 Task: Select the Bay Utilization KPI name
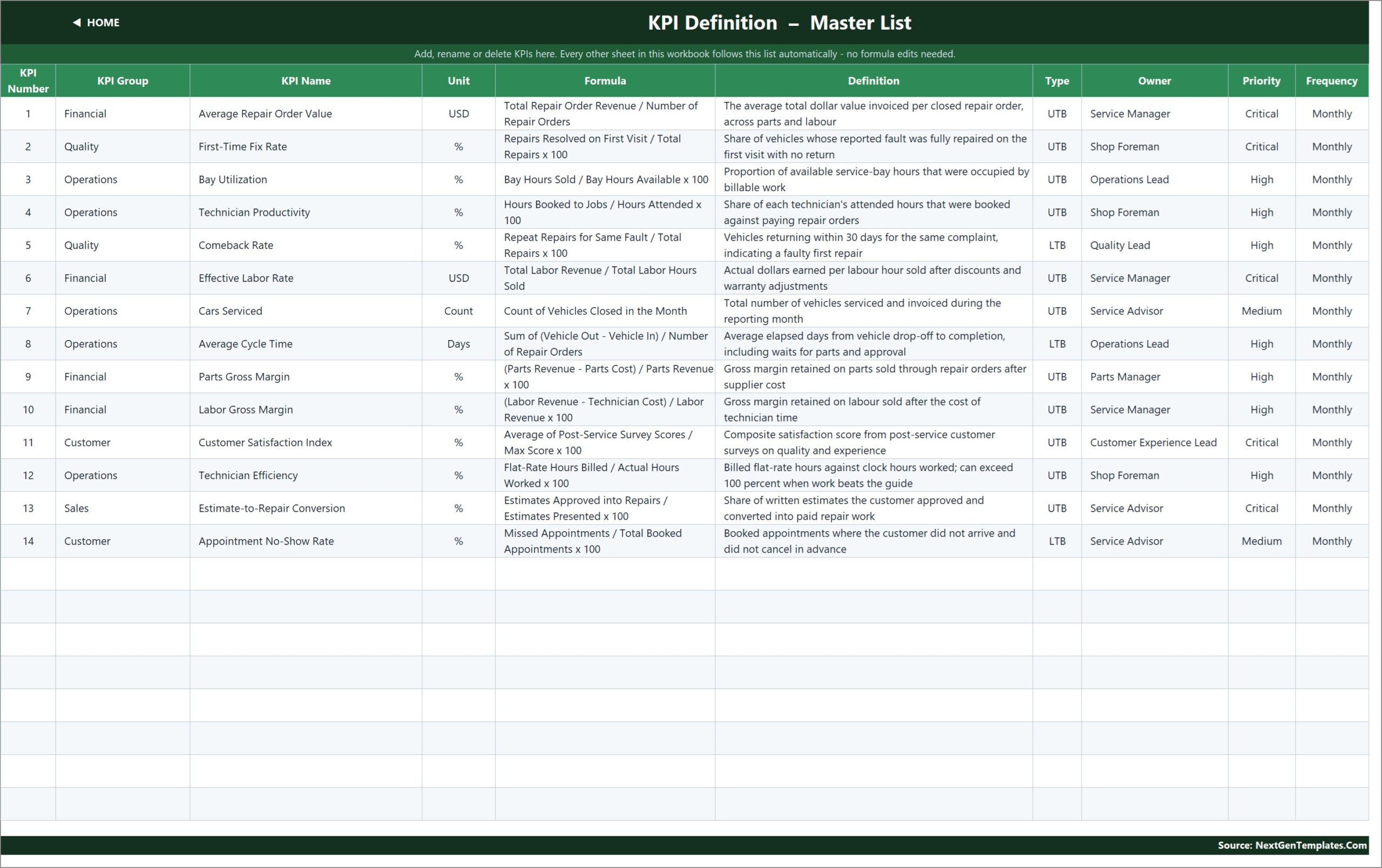pos(306,179)
